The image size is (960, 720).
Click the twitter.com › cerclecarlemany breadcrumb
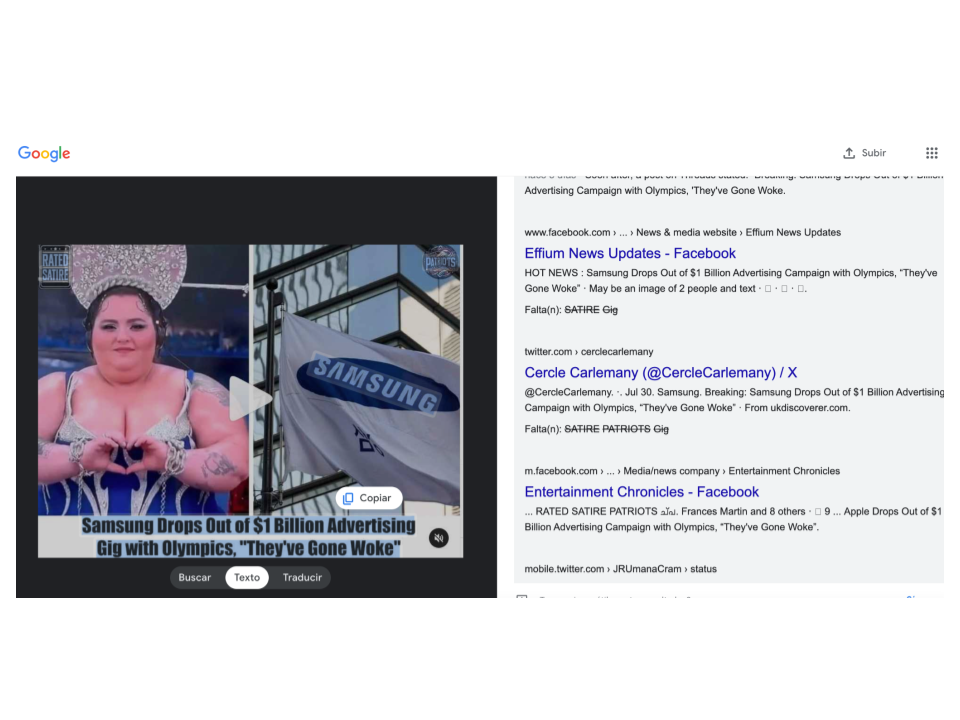[589, 351]
